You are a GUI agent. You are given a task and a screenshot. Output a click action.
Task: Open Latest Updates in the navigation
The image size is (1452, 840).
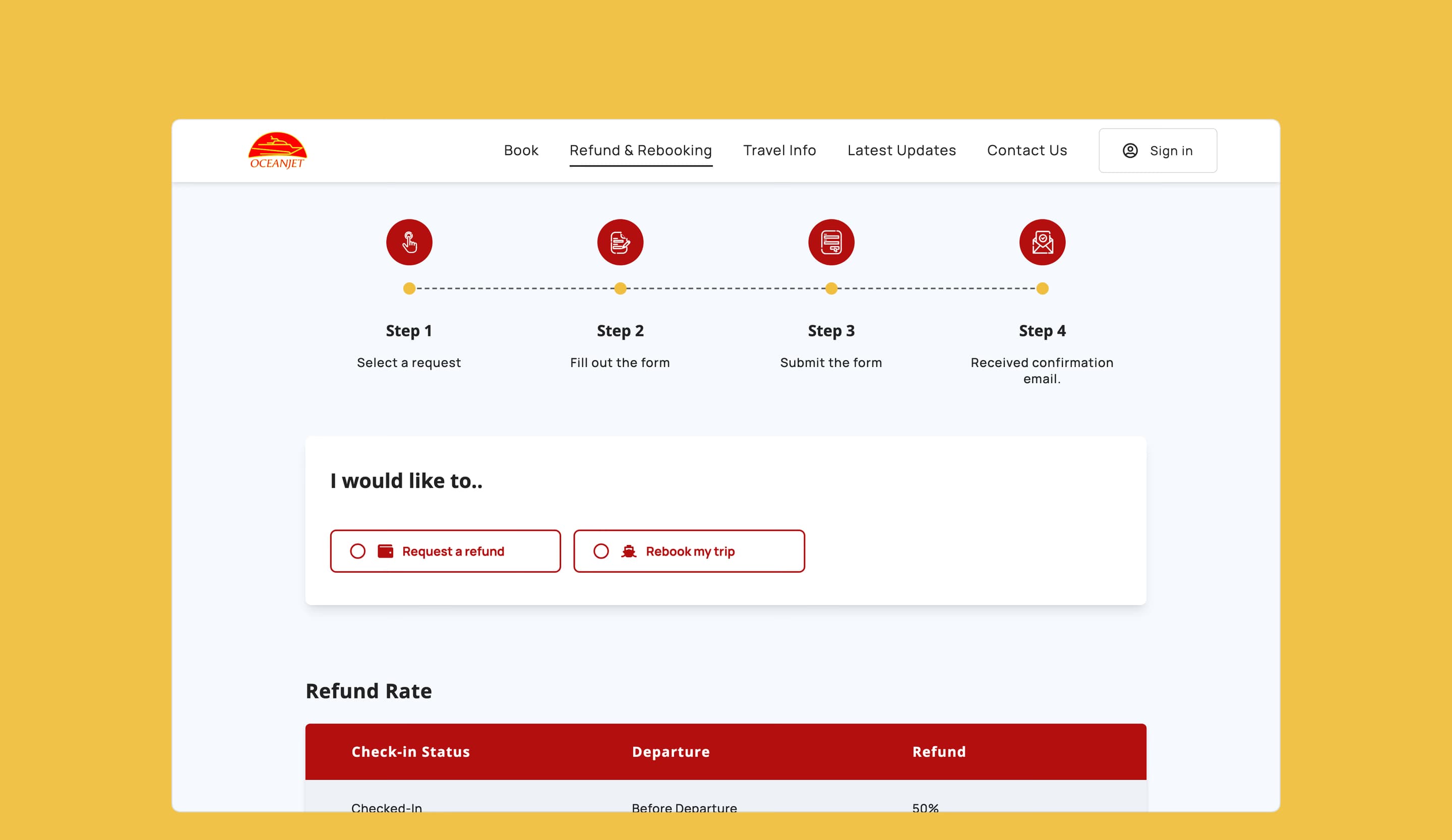coord(902,150)
